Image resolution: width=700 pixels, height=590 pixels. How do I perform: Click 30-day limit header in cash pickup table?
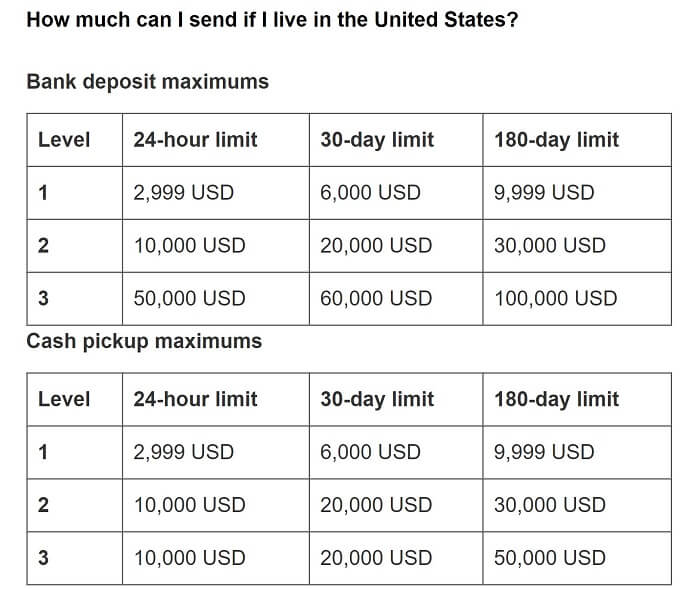point(377,399)
